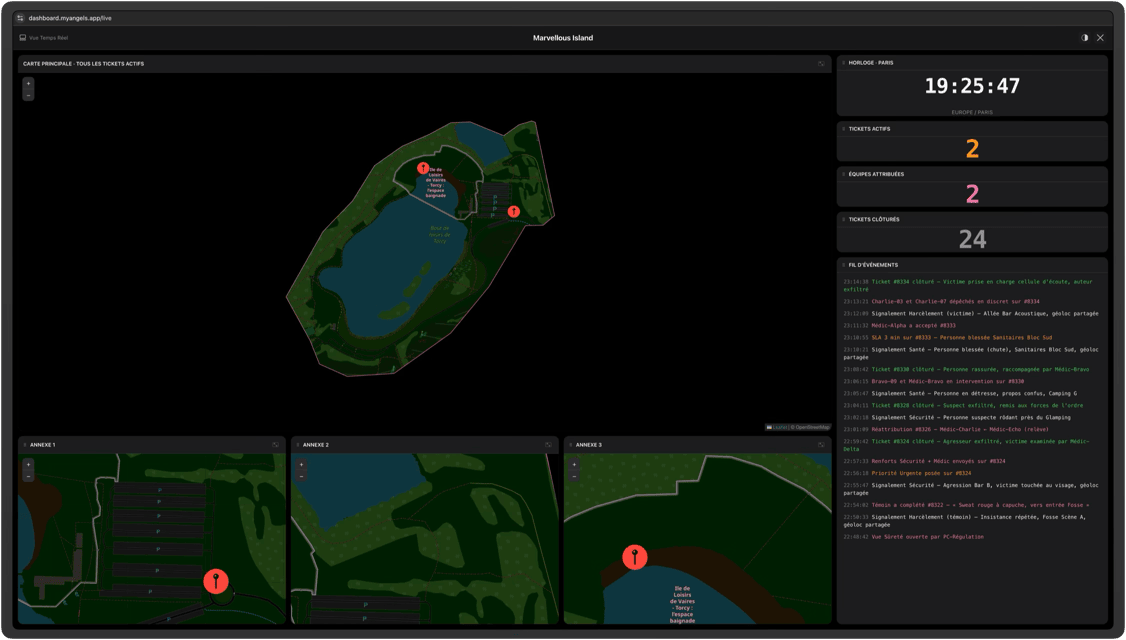Zoom out on the Annexe 2 map

point(302,476)
